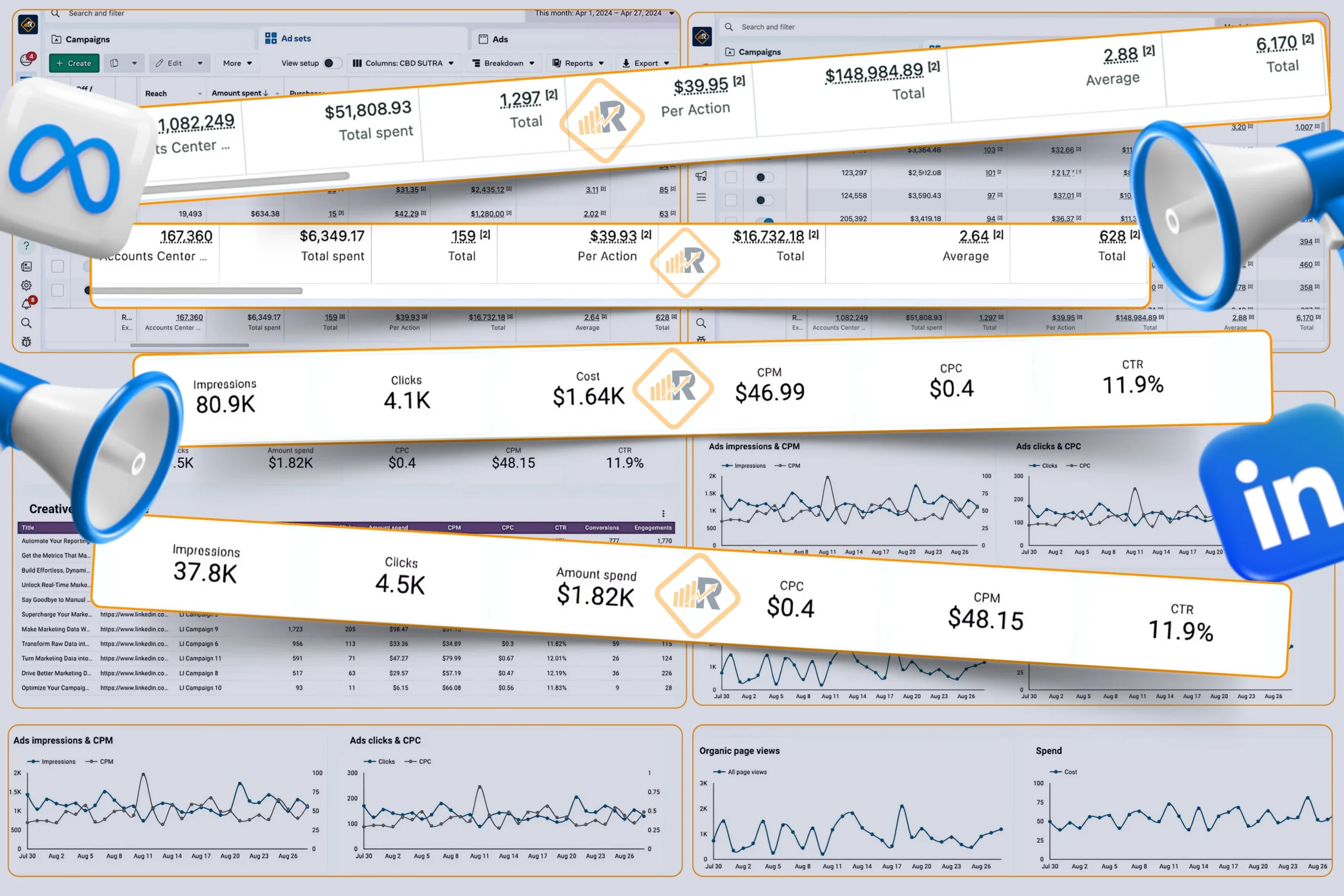Toggle the switch on the 123,297 reach row
Viewport: 1344px width, 896px height.
click(763, 177)
